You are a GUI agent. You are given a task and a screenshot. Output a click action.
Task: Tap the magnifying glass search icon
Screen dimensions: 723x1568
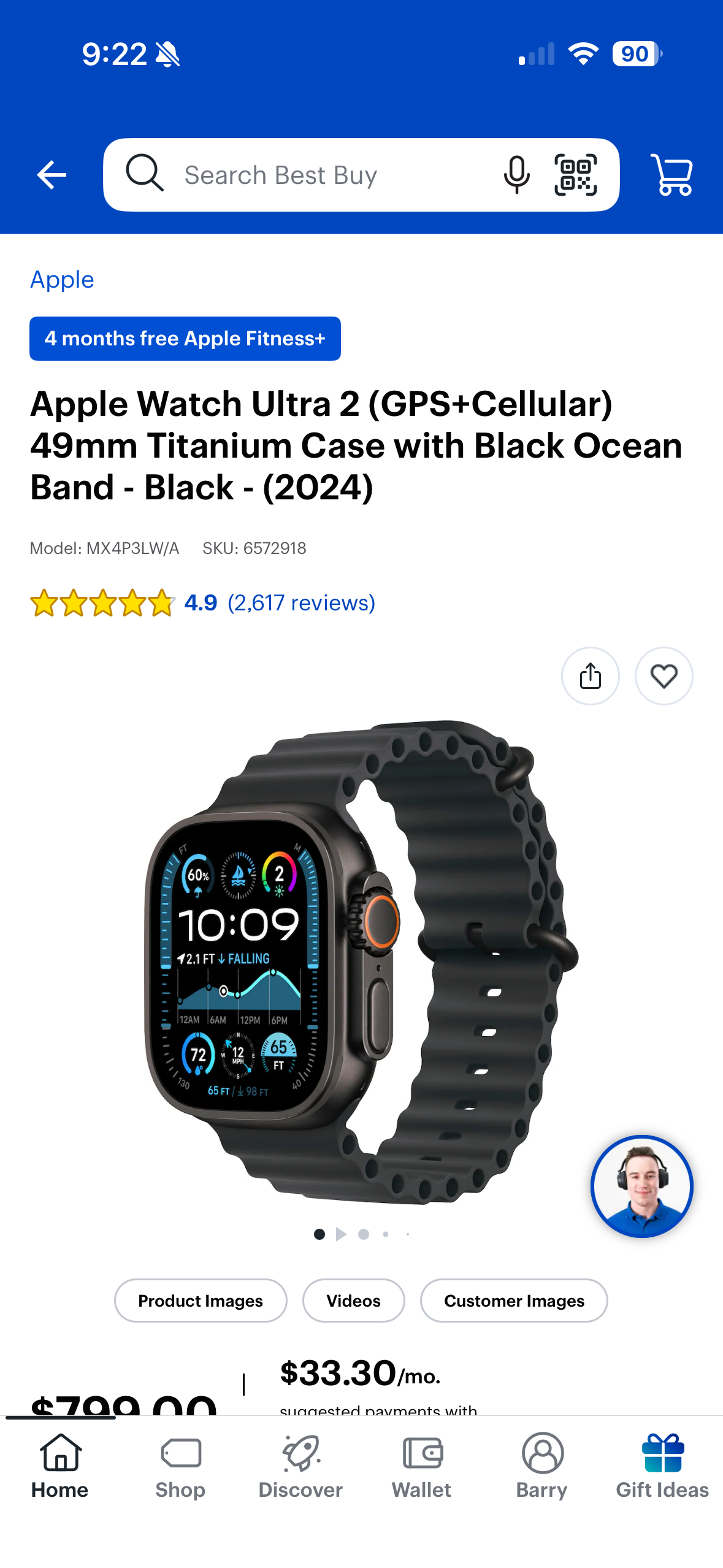pos(145,174)
